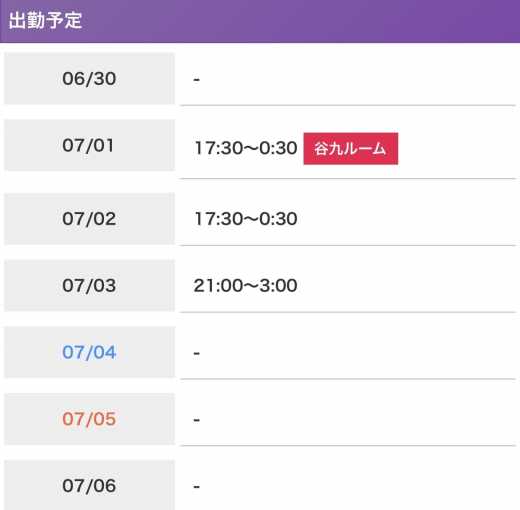Select the red 07/05 date cell
Image resolution: width=520 pixels, height=510 pixels.
point(89,419)
